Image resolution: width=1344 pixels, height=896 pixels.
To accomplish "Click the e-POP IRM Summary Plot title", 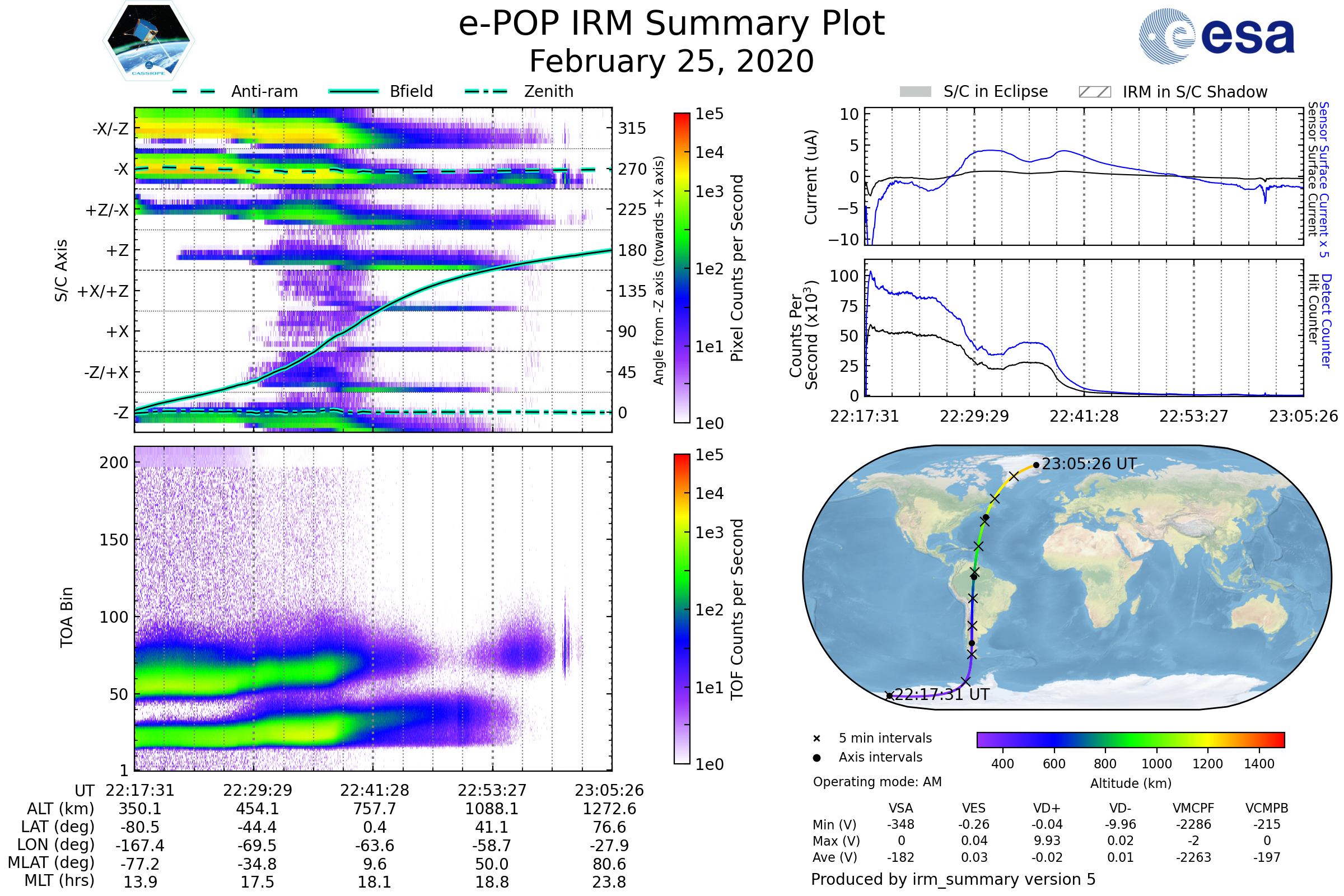I will (671, 24).
